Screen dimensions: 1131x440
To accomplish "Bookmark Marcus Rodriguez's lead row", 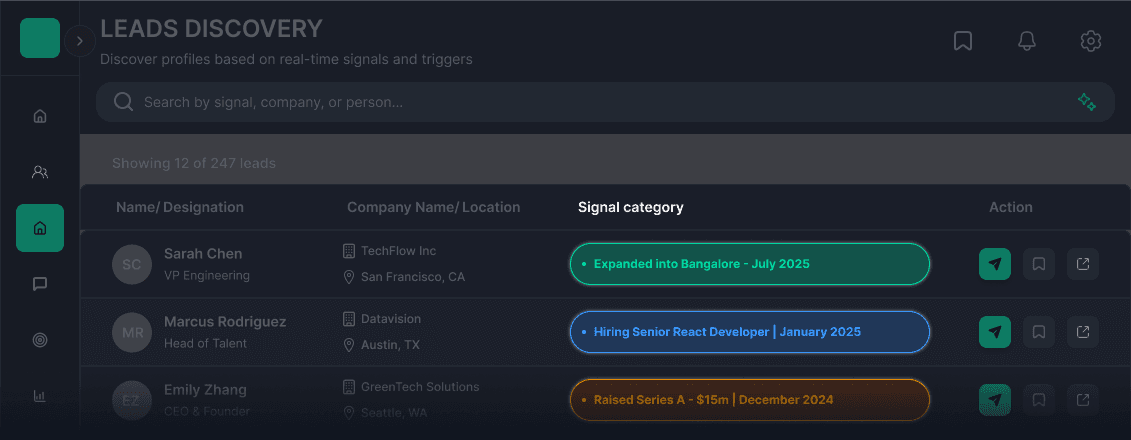I will (x=1038, y=331).
